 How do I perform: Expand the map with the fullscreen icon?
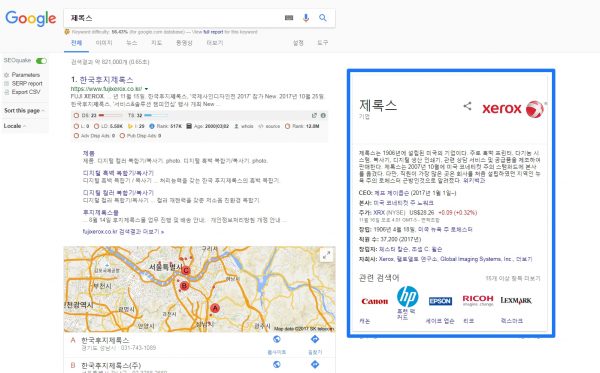pos(326,256)
